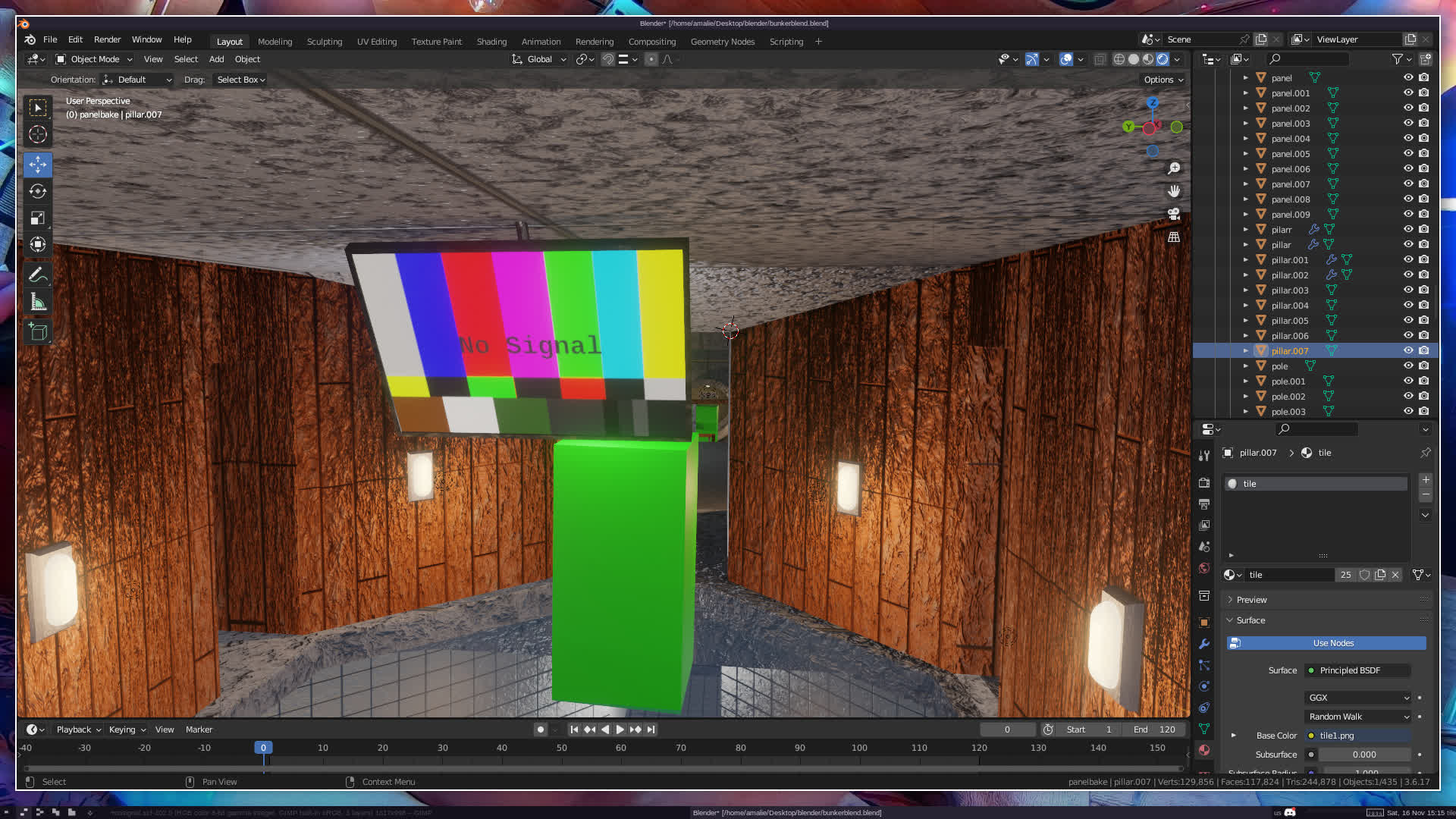
Task: Pick the Measure tool
Action: (x=38, y=303)
